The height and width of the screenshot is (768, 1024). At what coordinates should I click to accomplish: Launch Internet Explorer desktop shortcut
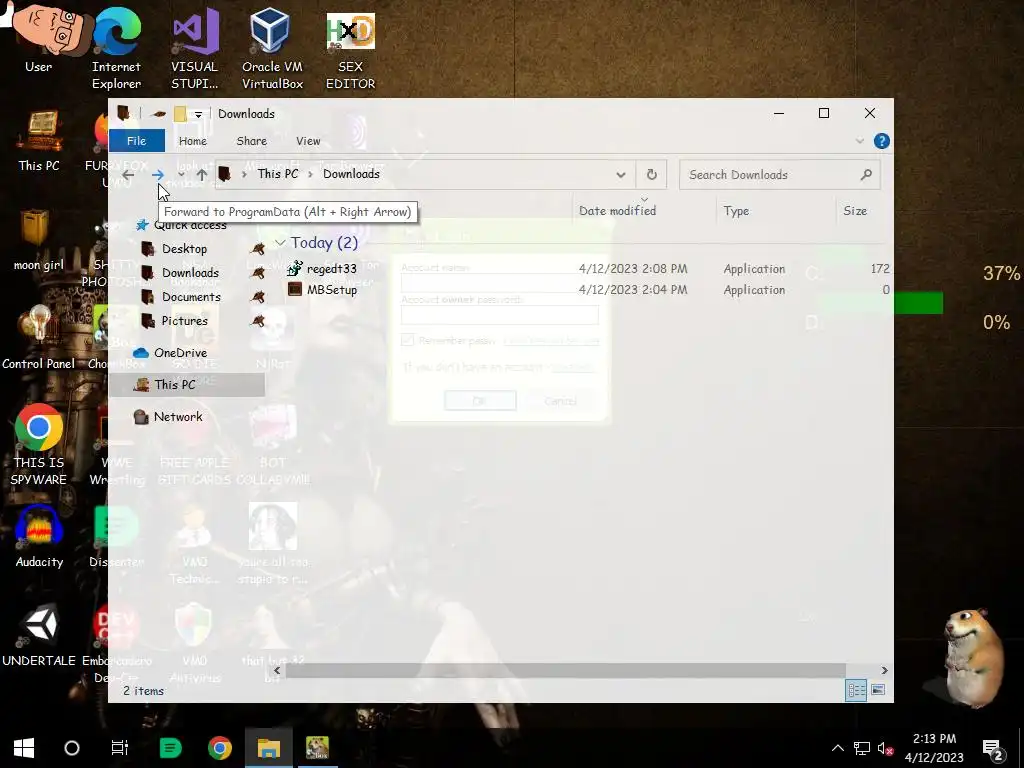coord(116,47)
